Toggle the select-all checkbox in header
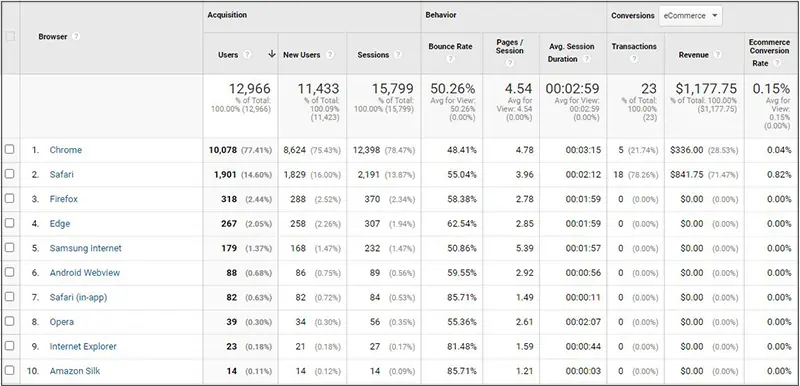 10,37
